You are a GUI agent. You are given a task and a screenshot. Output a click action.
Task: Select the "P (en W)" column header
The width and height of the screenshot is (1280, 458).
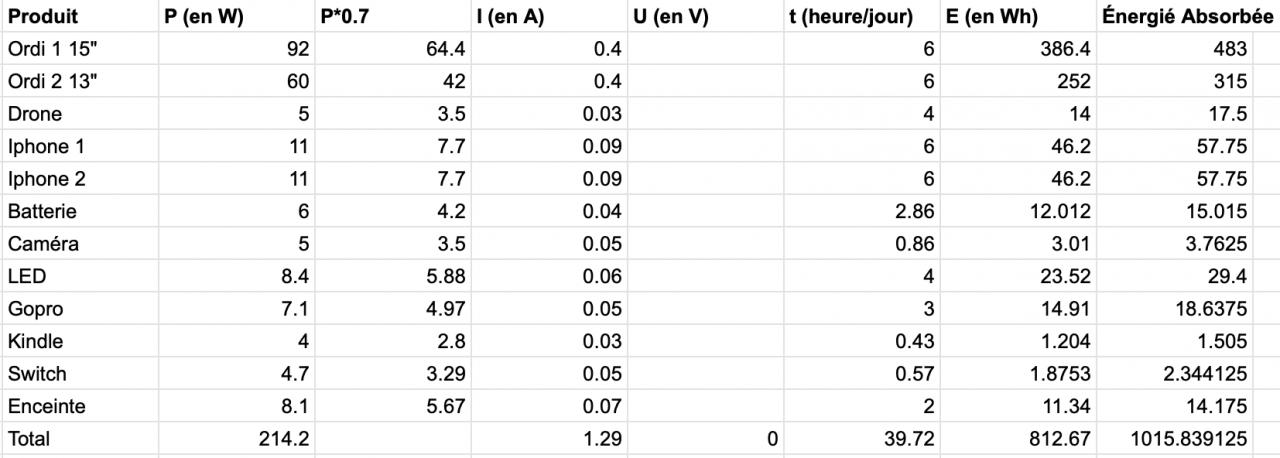click(x=203, y=17)
